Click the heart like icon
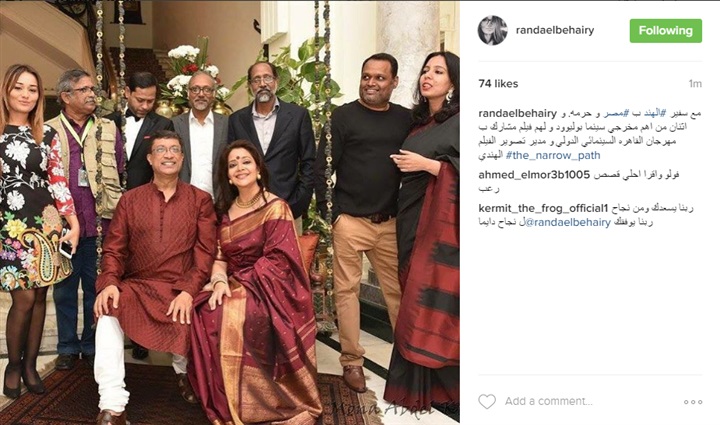 coord(487,402)
